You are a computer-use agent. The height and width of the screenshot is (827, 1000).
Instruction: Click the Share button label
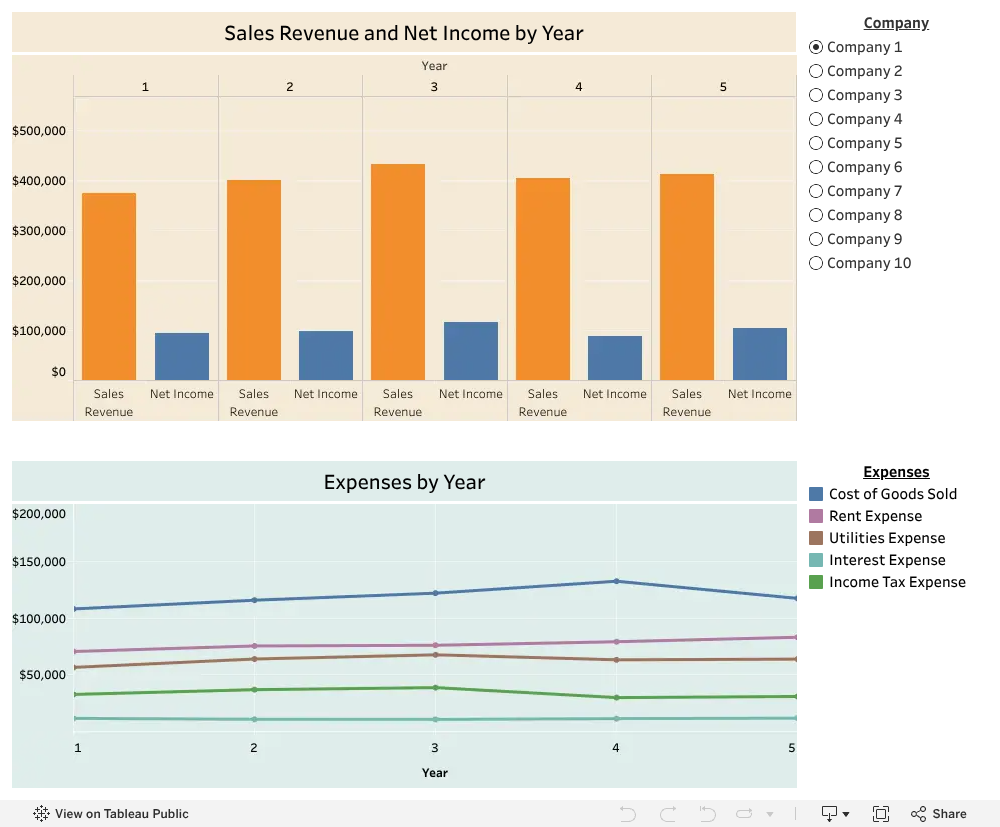pyautogui.click(x=949, y=814)
